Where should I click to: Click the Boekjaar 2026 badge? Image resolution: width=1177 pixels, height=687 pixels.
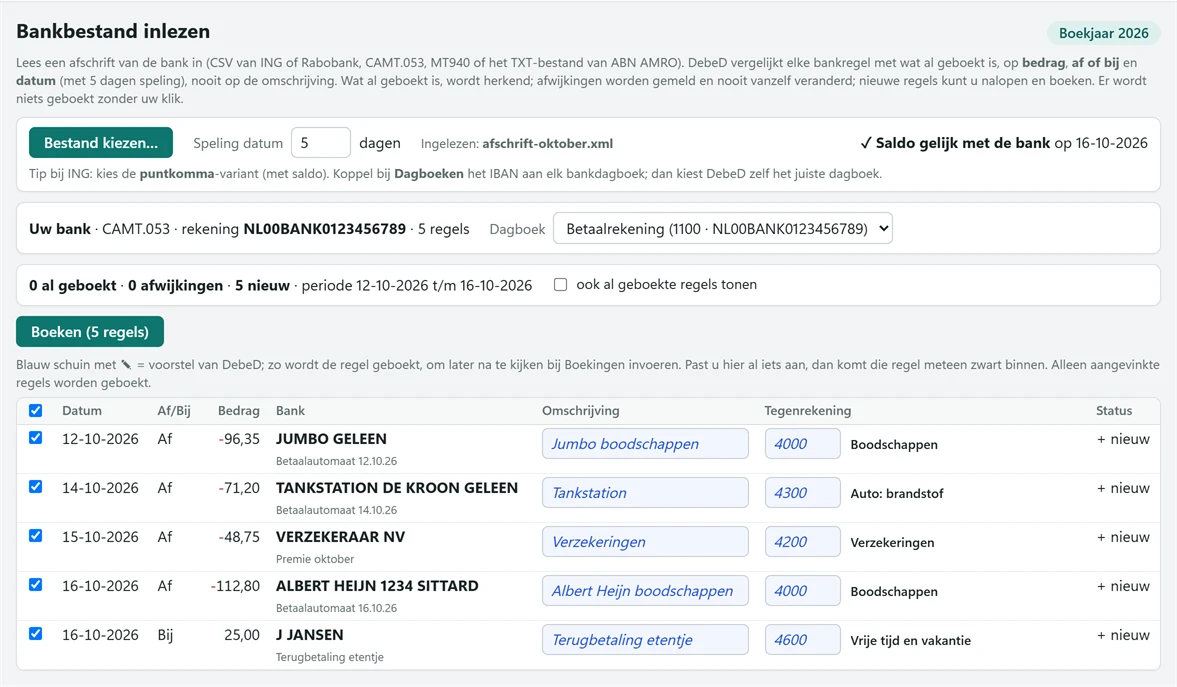pyautogui.click(x=1103, y=33)
